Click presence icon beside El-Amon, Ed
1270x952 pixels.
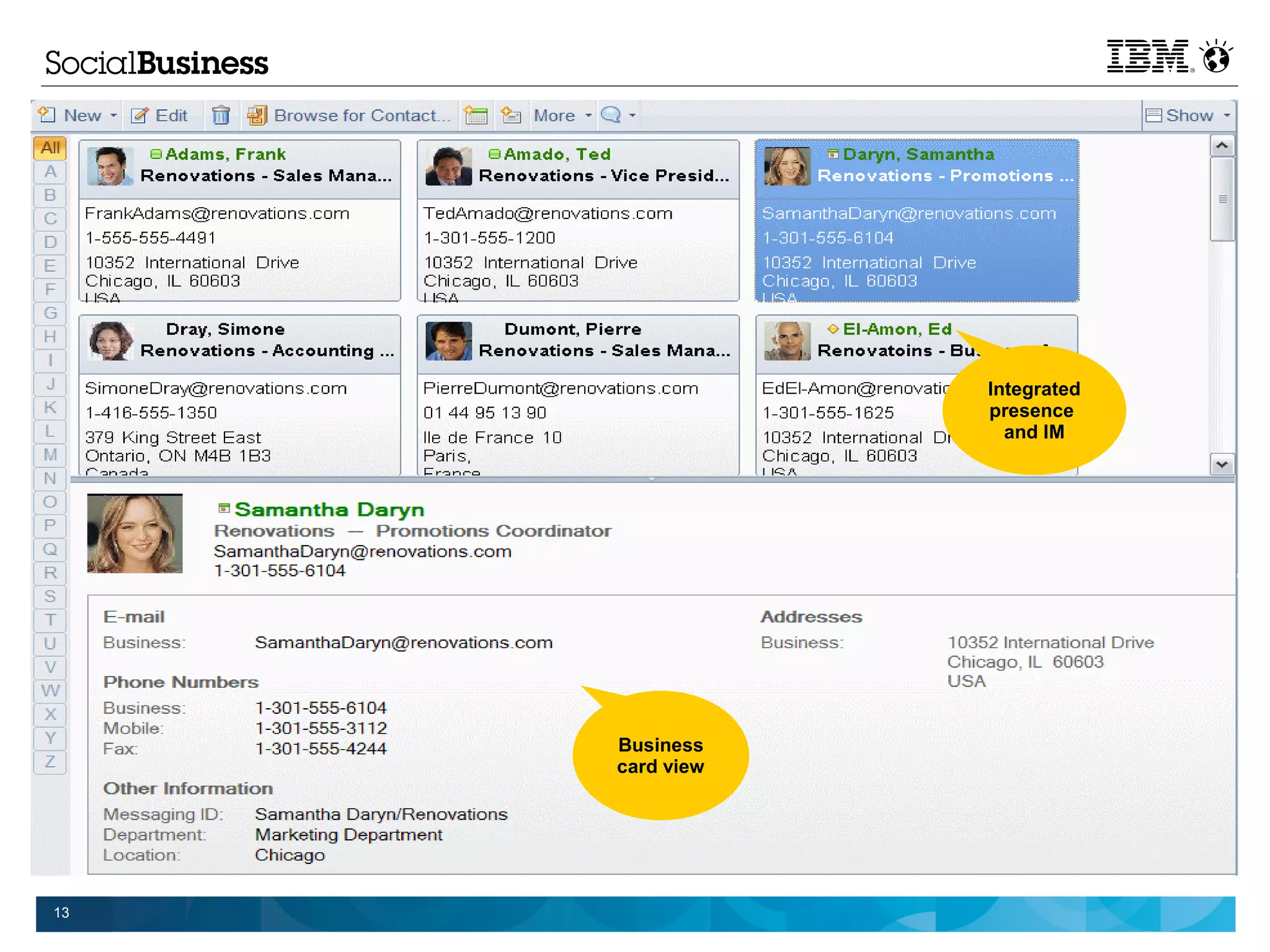coord(833,329)
